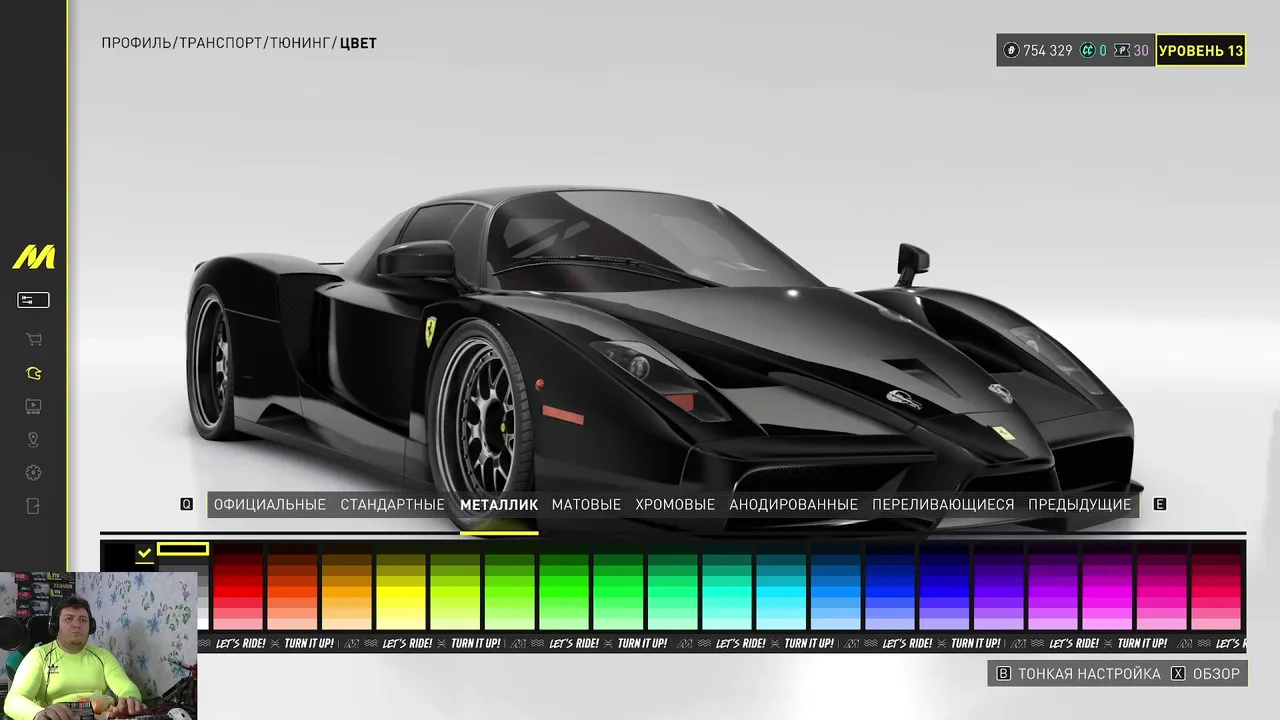Click the B key button icon
Image resolution: width=1280 pixels, height=720 pixels.
1004,674
